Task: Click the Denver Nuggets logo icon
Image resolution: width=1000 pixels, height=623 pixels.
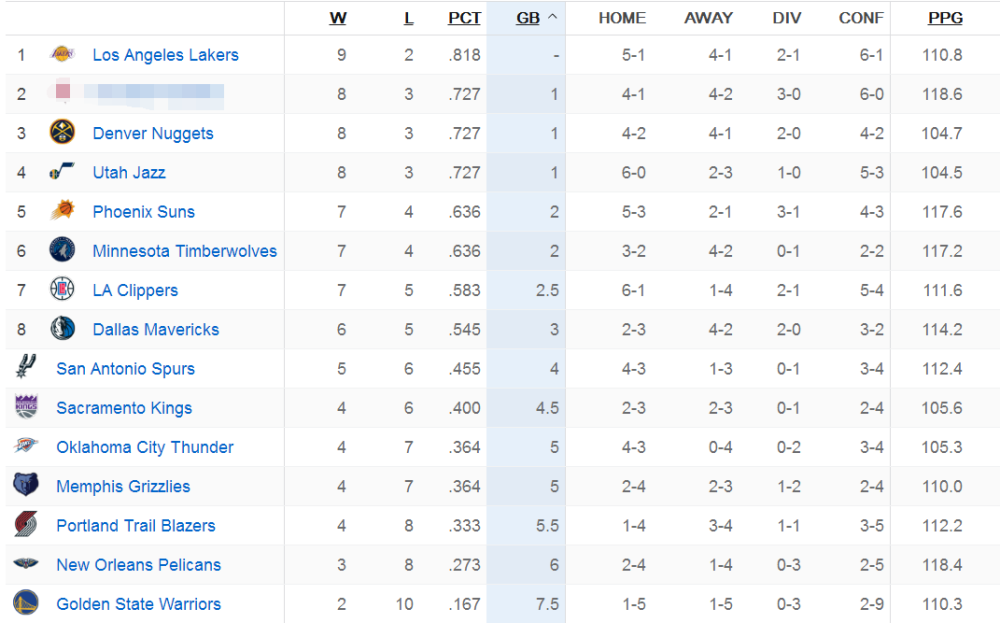Action: 62,133
